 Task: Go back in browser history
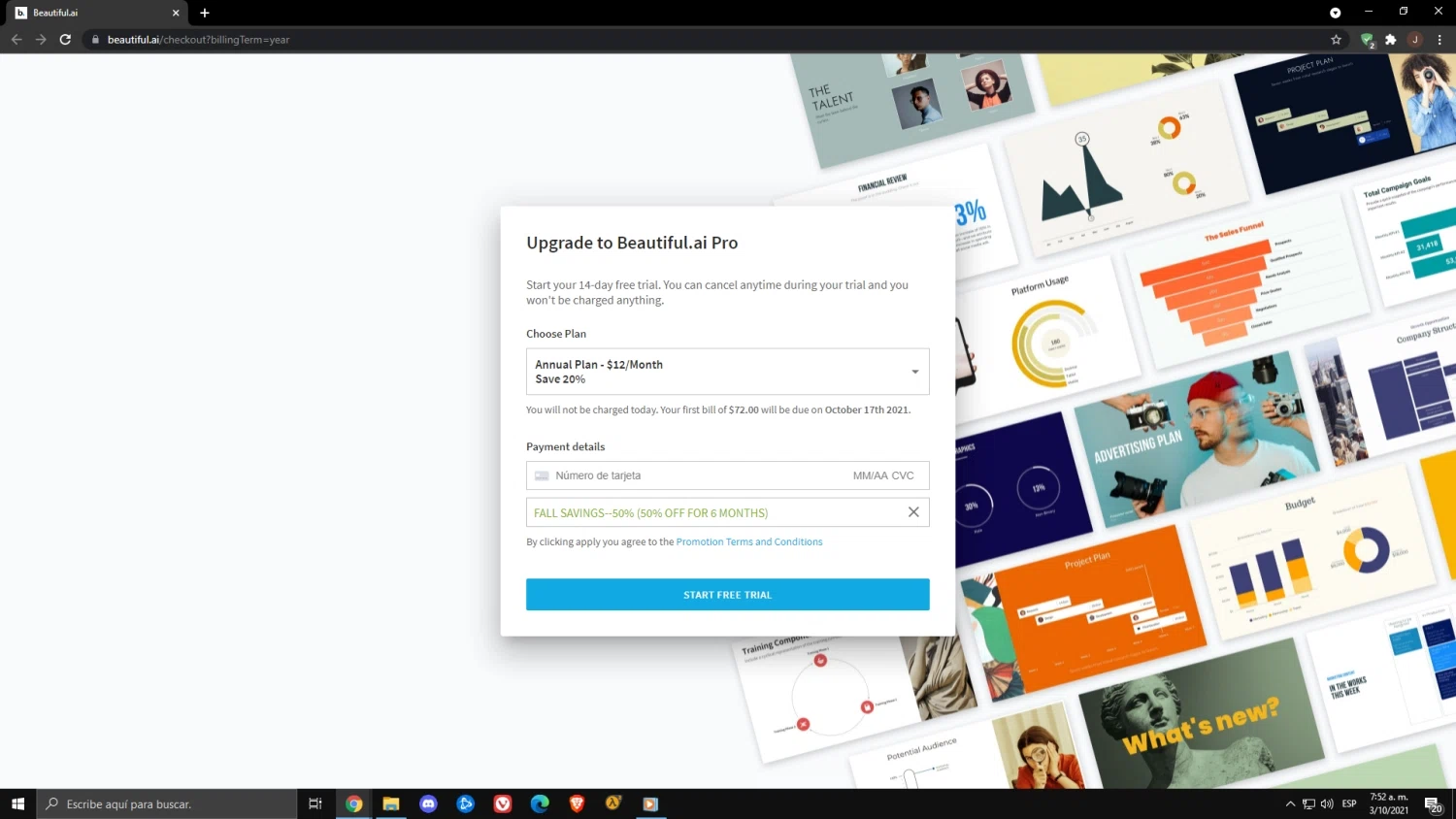click(x=17, y=40)
